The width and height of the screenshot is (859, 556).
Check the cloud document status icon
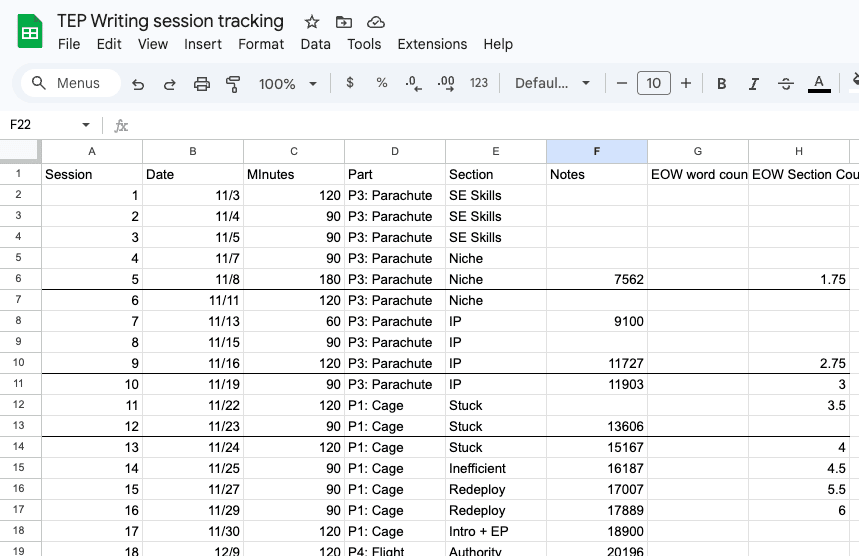click(x=376, y=22)
